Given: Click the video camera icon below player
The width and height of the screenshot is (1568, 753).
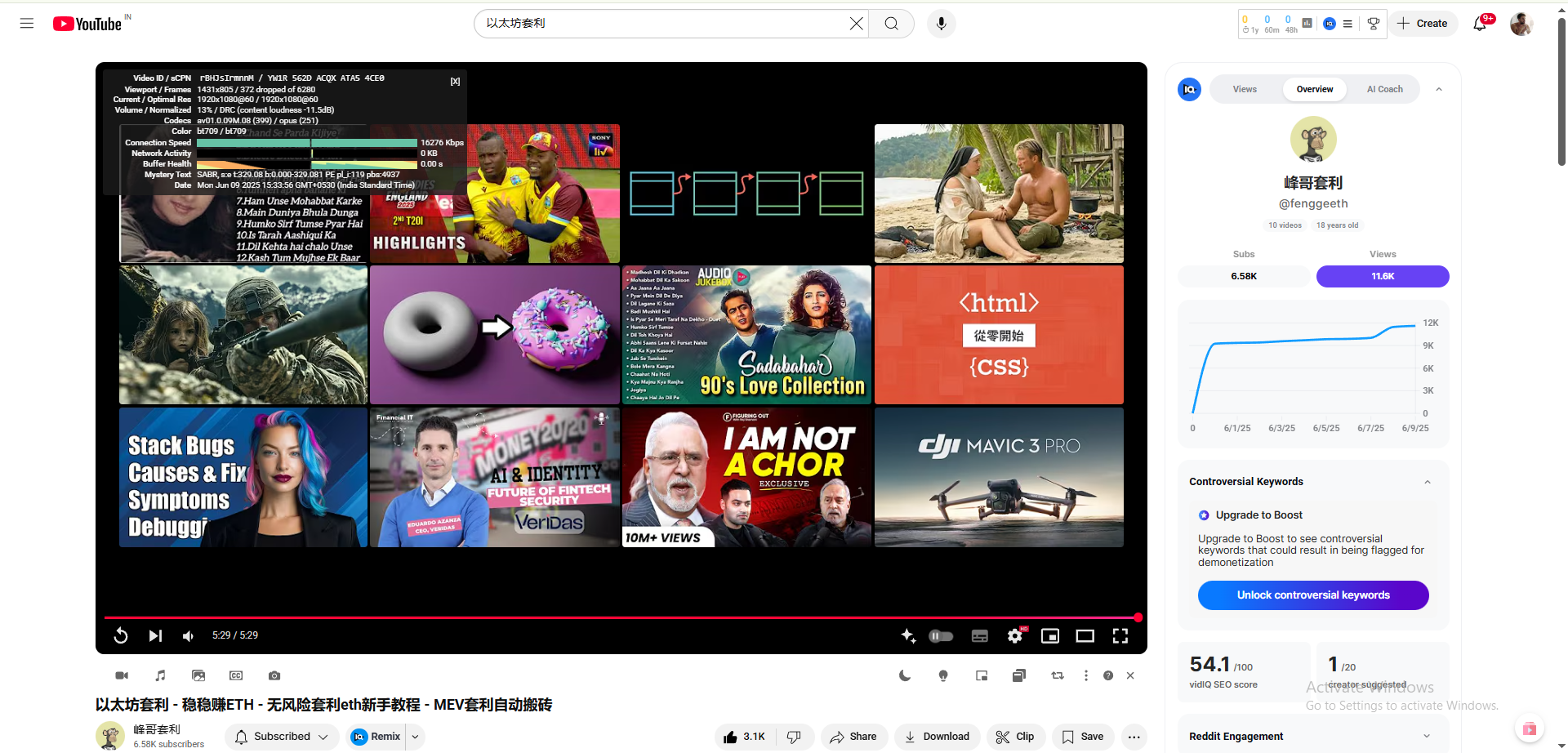Looking at the screenshot, I should (x=122, y=675).
